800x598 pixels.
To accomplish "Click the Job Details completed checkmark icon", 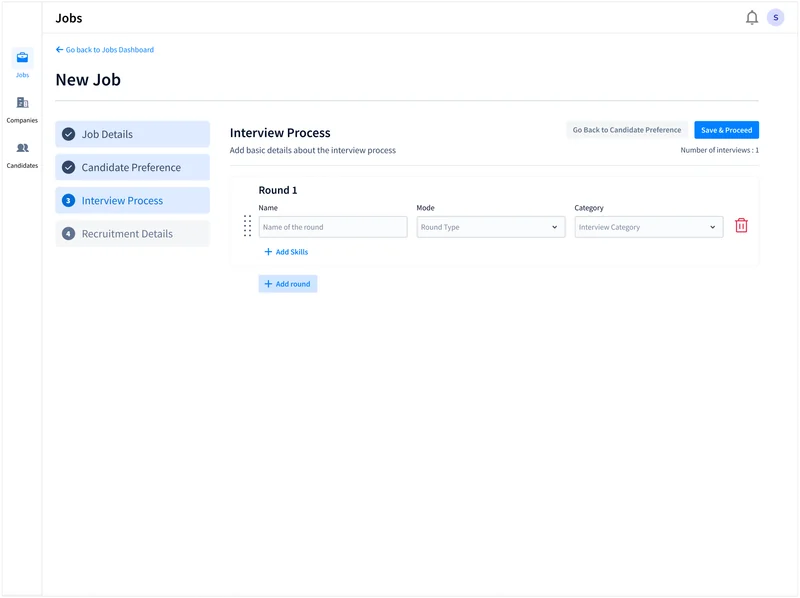I will point(68,134).
